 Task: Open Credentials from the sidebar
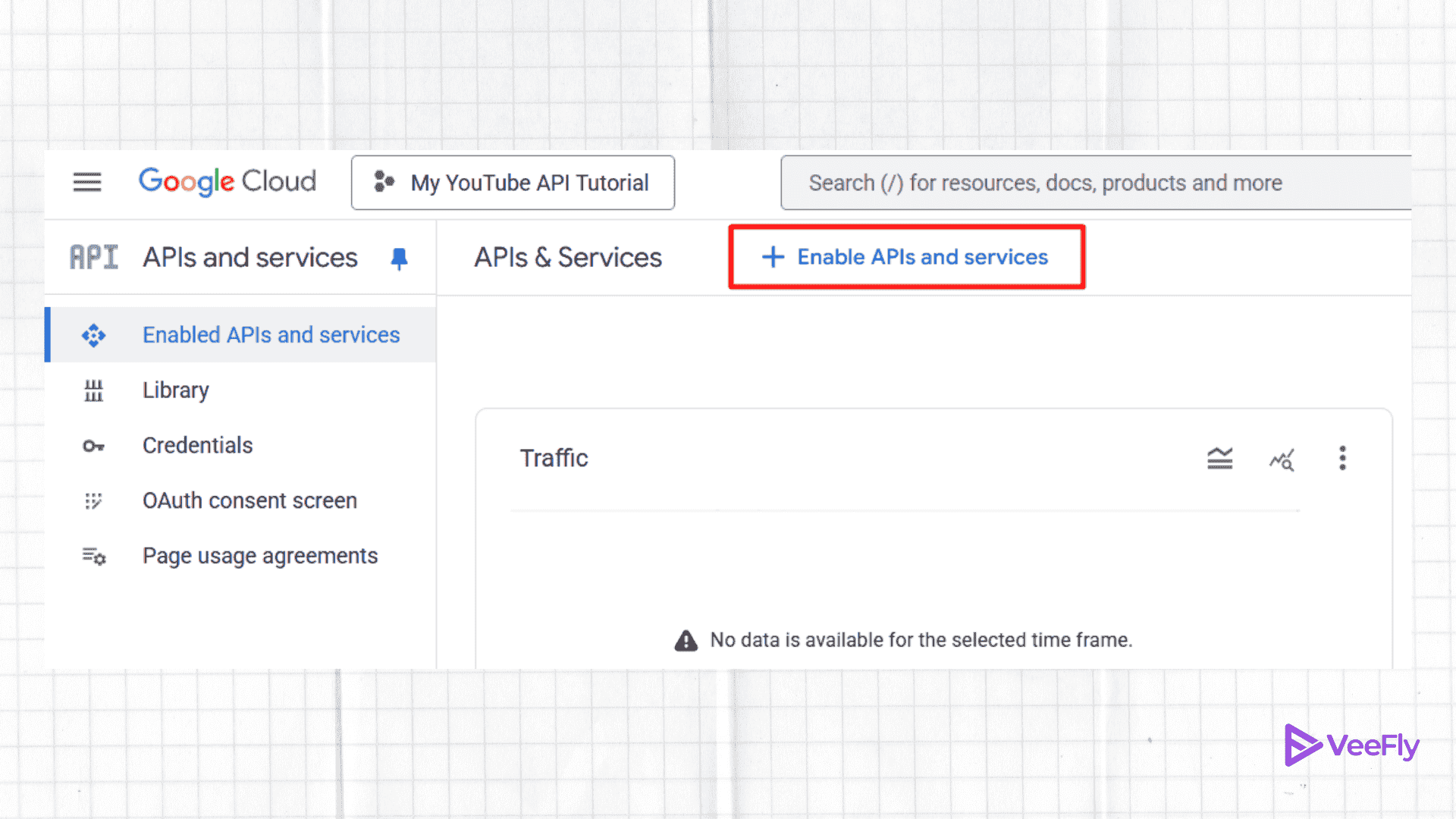coord(197,446)
